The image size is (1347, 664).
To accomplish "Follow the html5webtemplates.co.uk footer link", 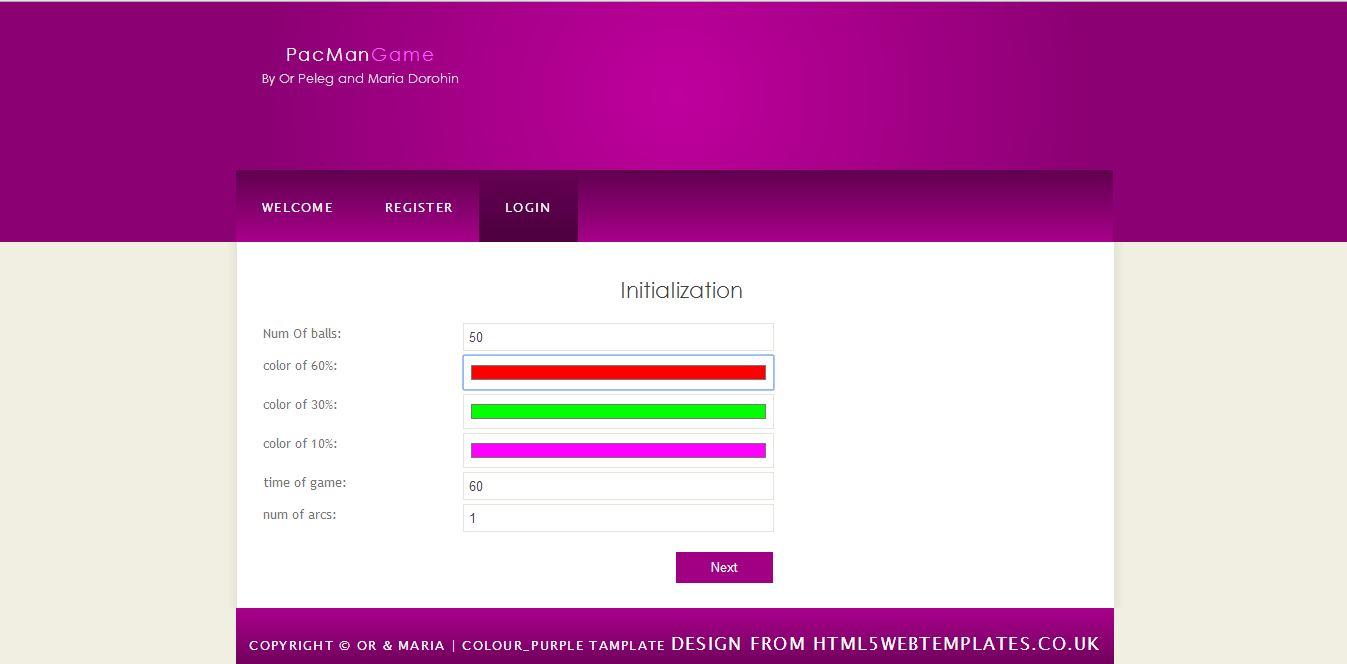I will (955, 644).
